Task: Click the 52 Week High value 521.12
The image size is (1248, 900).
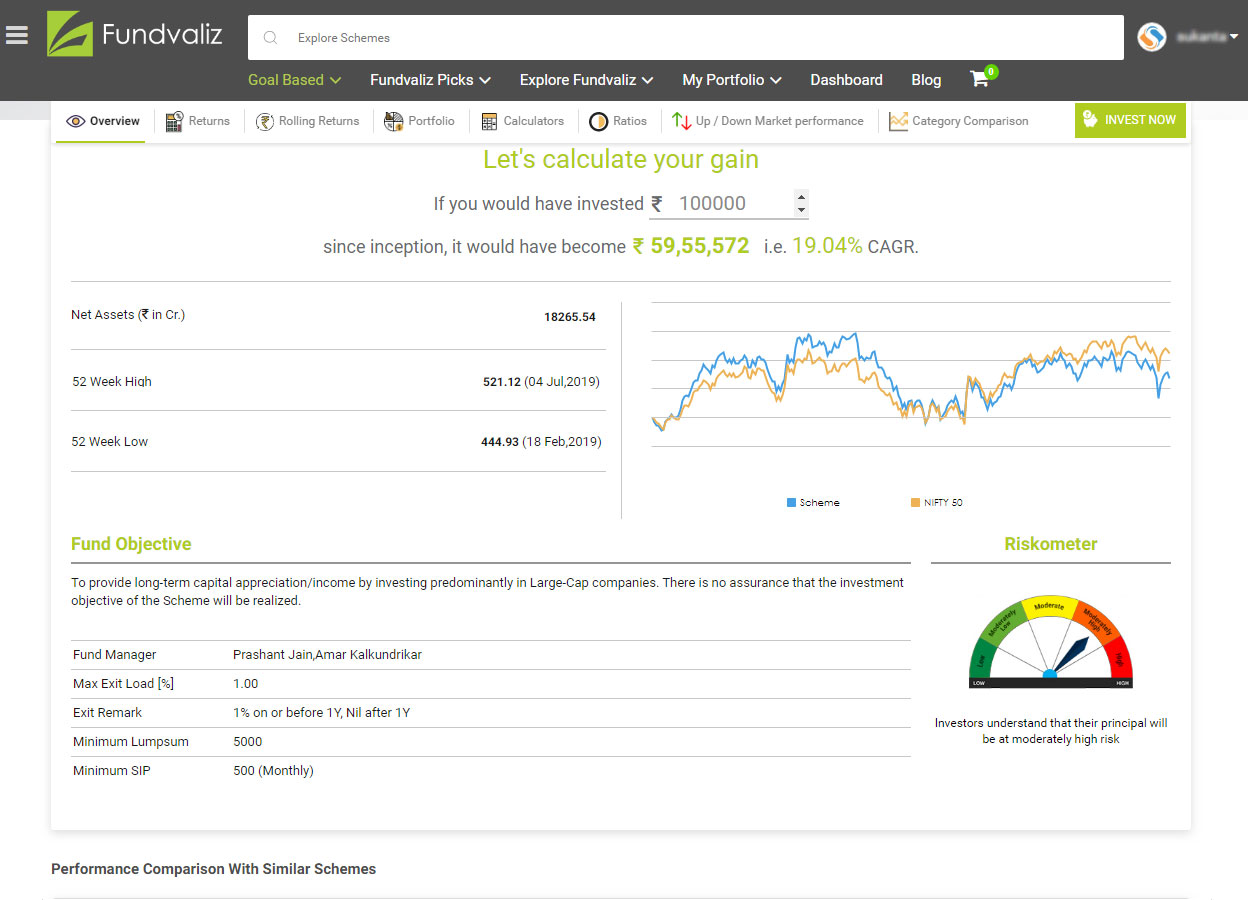Action: tap(502, 382)
